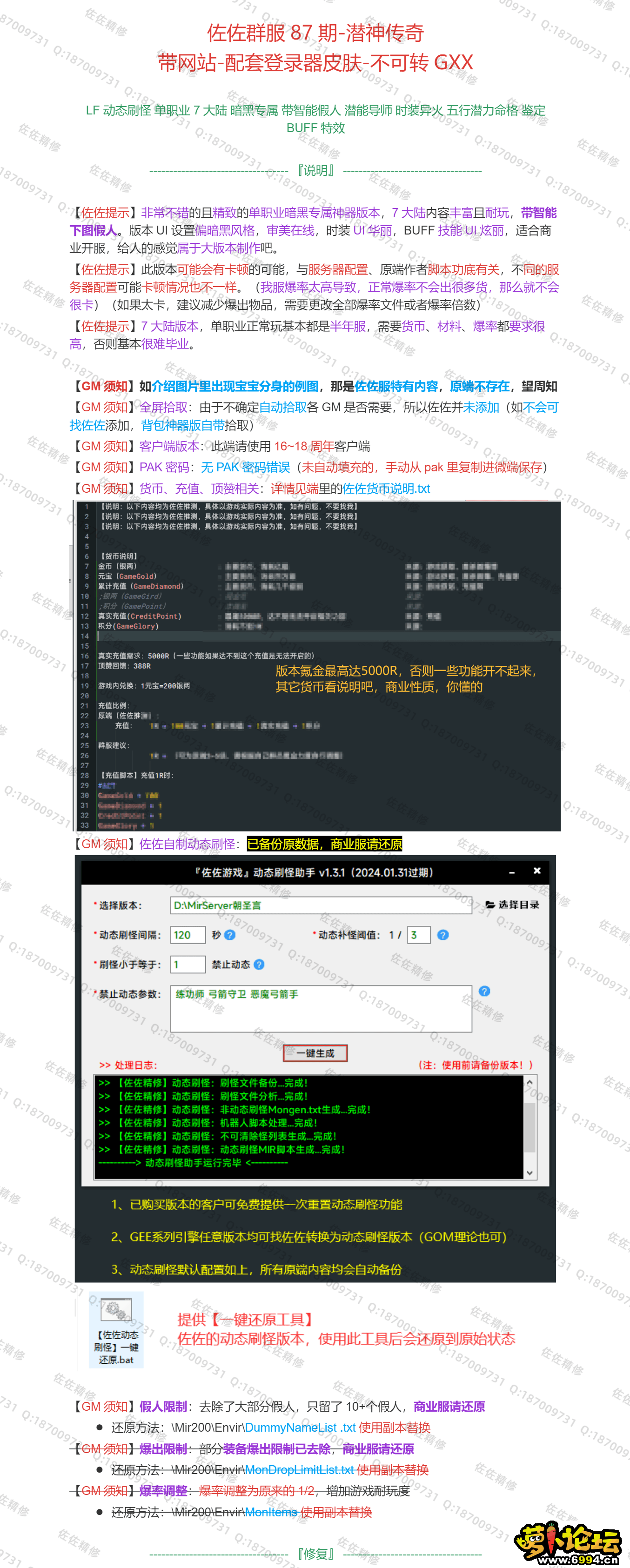Click the 佐佐群服 87 期-潜神传奇 title
630x1568 pixels.
tap(315, 33)
